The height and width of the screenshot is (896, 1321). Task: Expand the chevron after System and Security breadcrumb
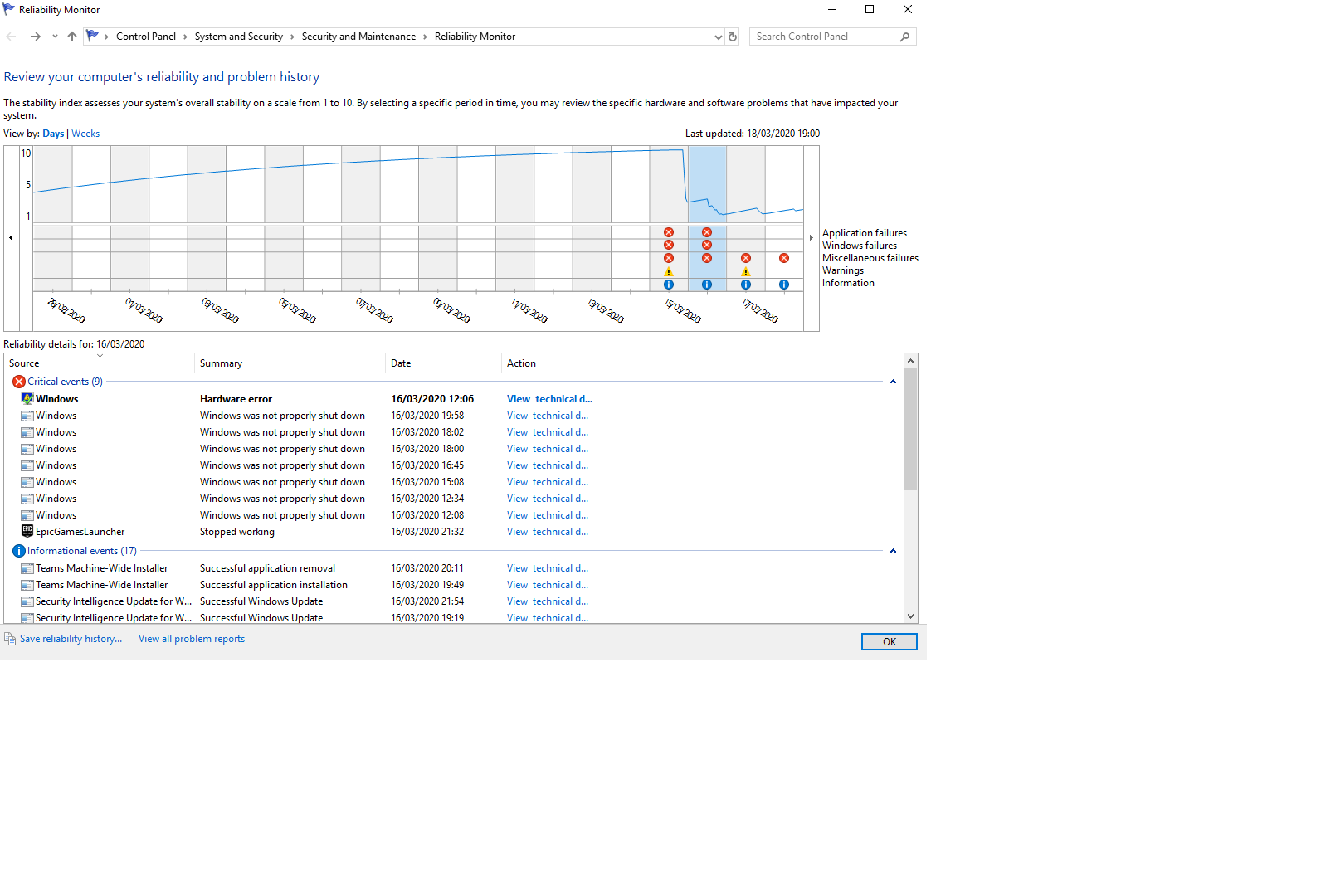point(293,37)
